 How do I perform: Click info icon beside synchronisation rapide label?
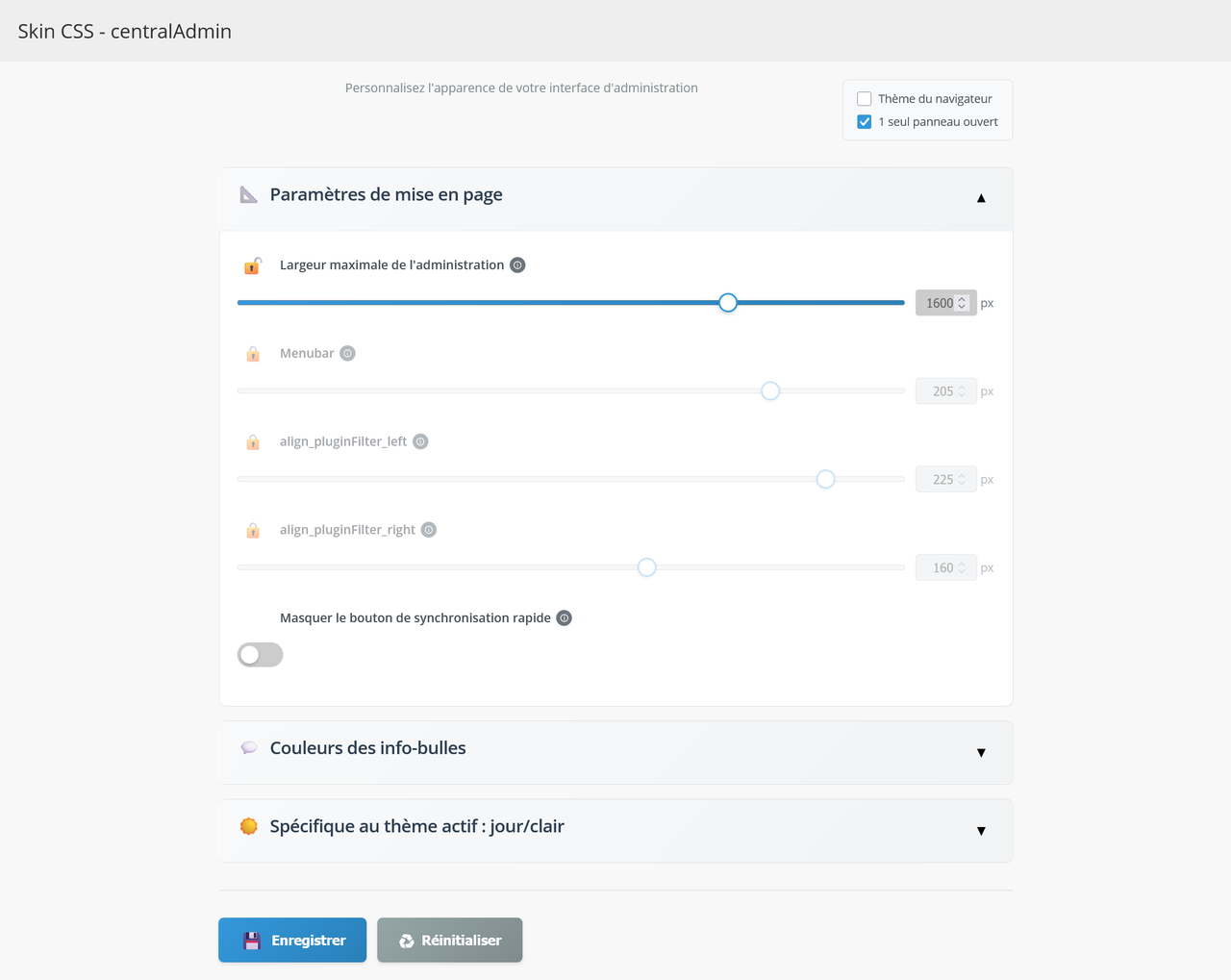565,618
